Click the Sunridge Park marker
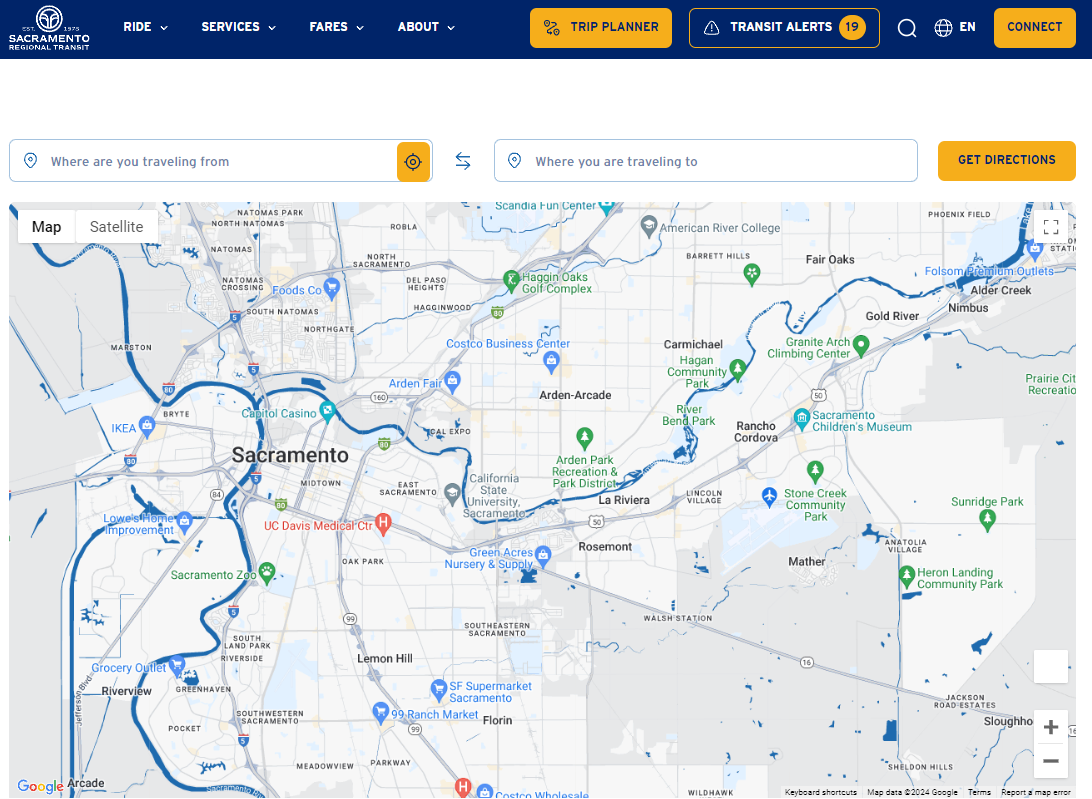Screen dimensions: 1092x799 point(987,520)
